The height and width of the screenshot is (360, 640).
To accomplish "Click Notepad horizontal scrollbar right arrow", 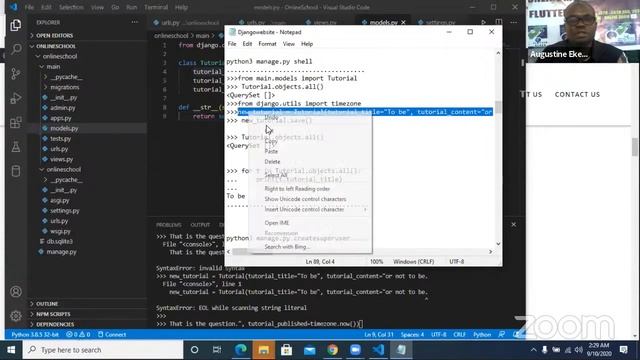I will click(490, 252).
